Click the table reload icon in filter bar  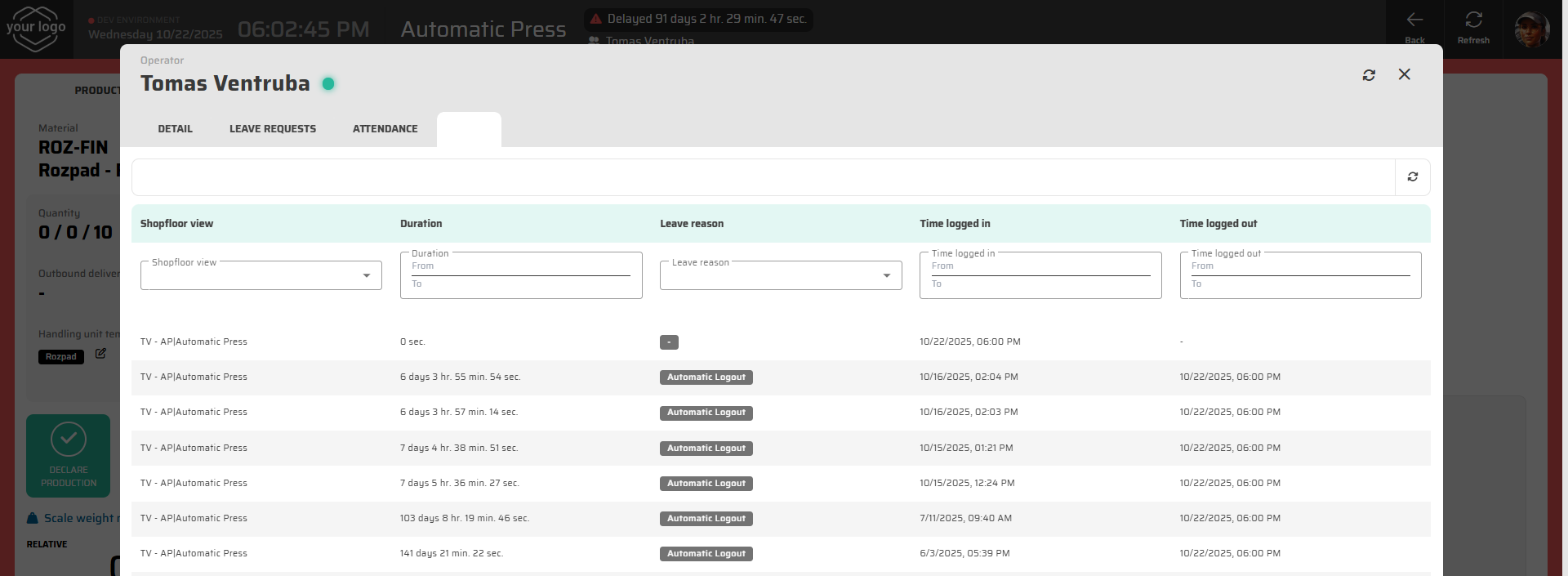click(1412, 177)
